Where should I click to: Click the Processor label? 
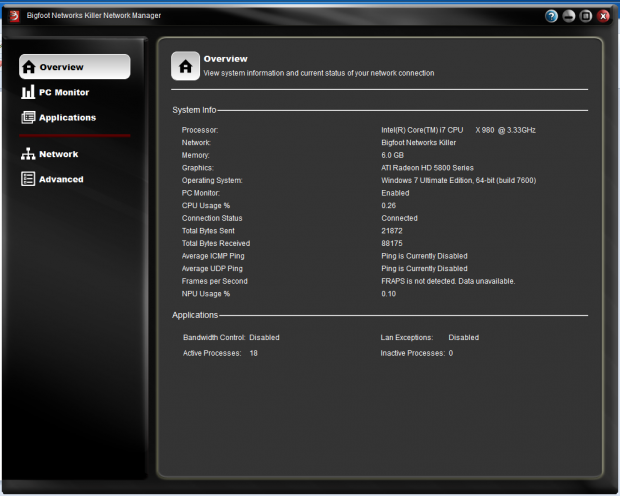(200, 130)
